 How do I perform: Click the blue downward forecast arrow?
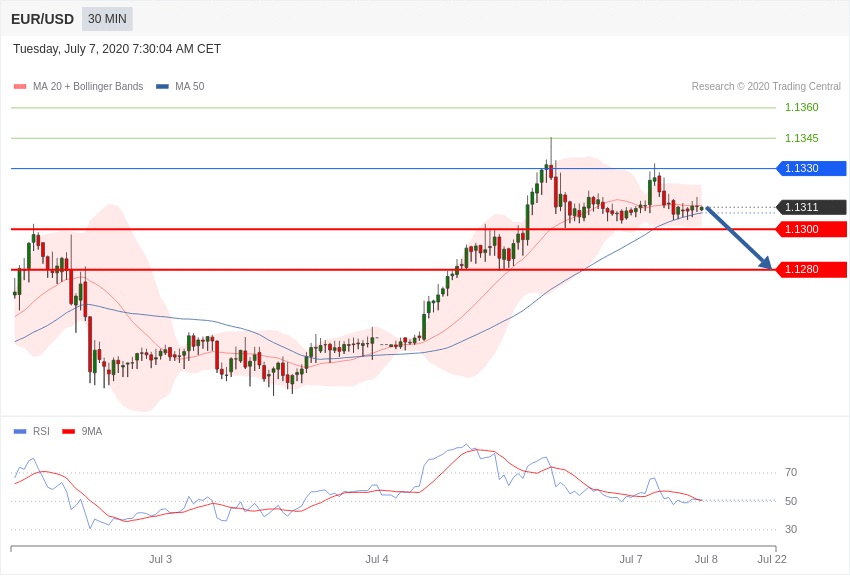pyautogui.click(x=739, y=238)
